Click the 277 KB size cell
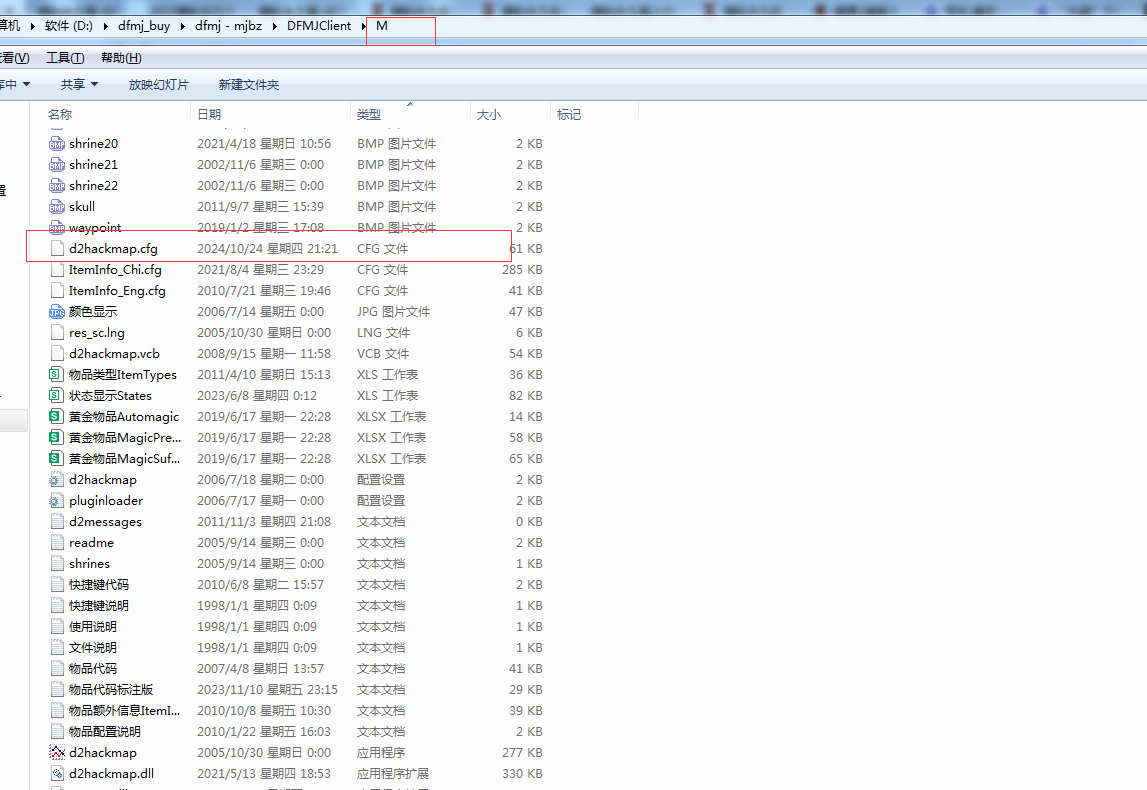 (x=522, y=753)
